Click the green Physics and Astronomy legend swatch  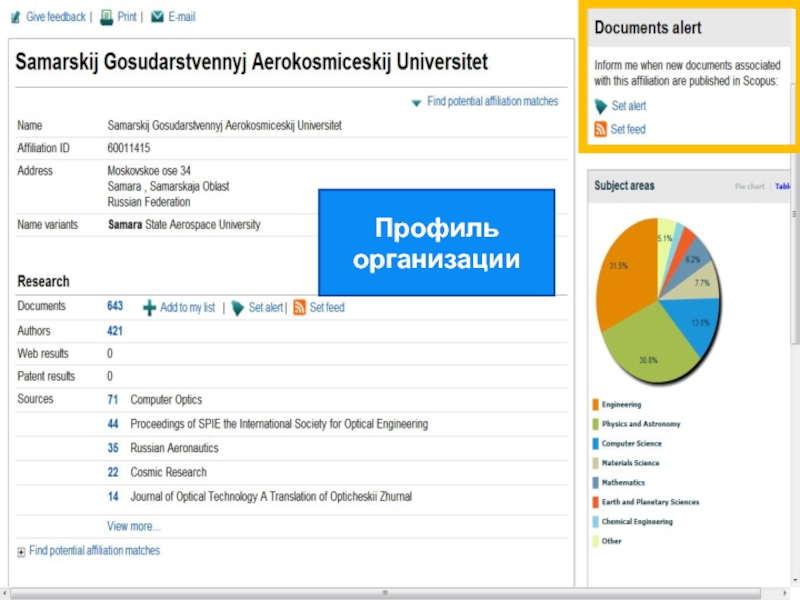[x=596, y=424]
